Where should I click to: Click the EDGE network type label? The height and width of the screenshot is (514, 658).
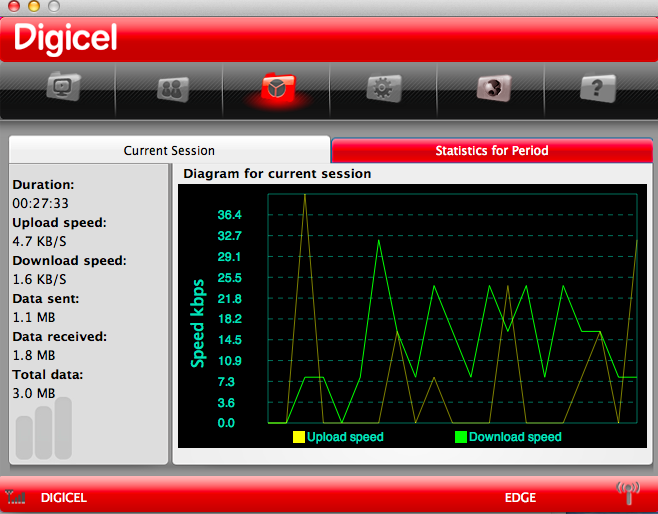(520, 498)
